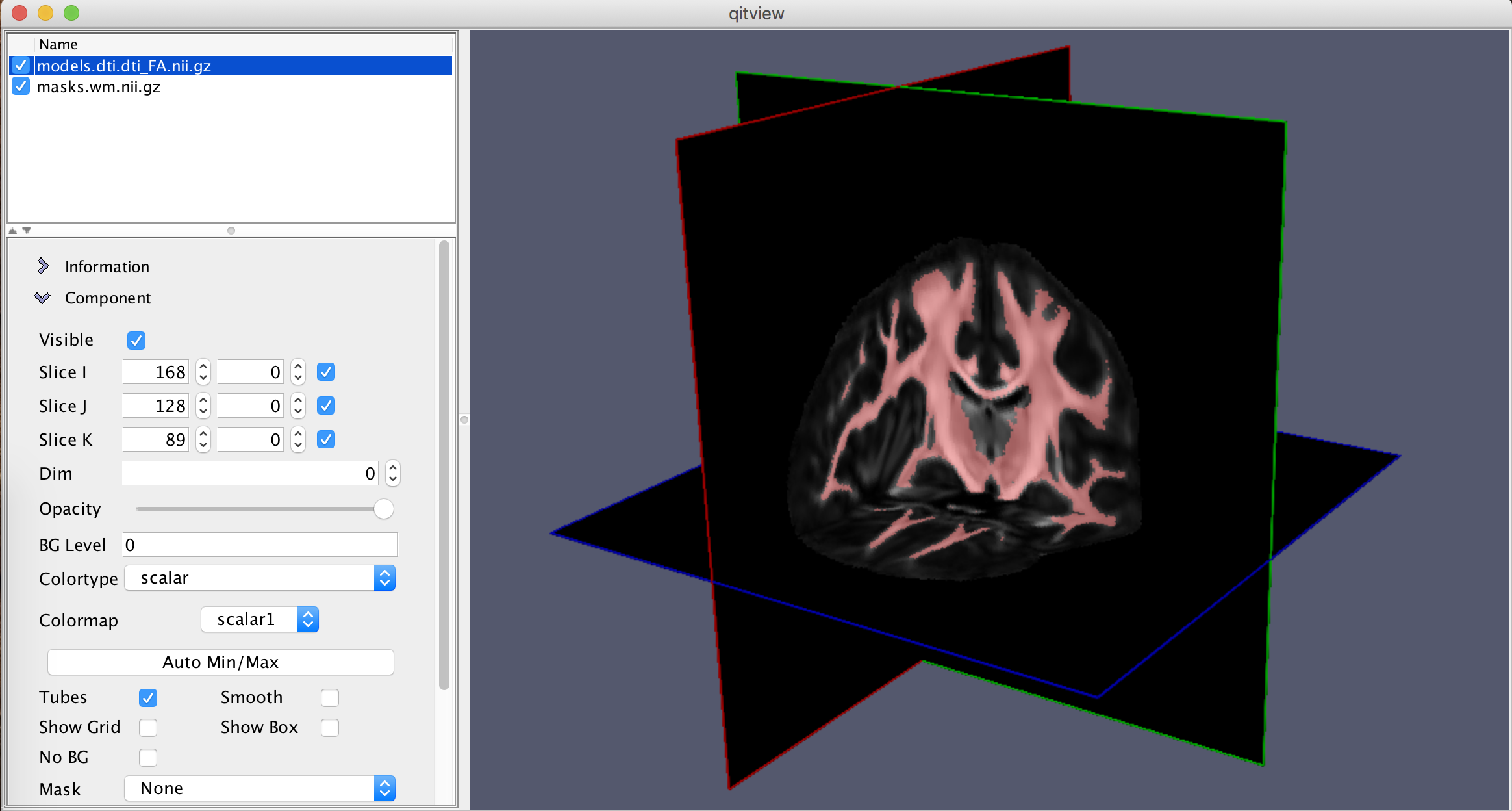The image size is (1512, 811).
Task: Click the Slice J value stepper
Action: point(203,406)
